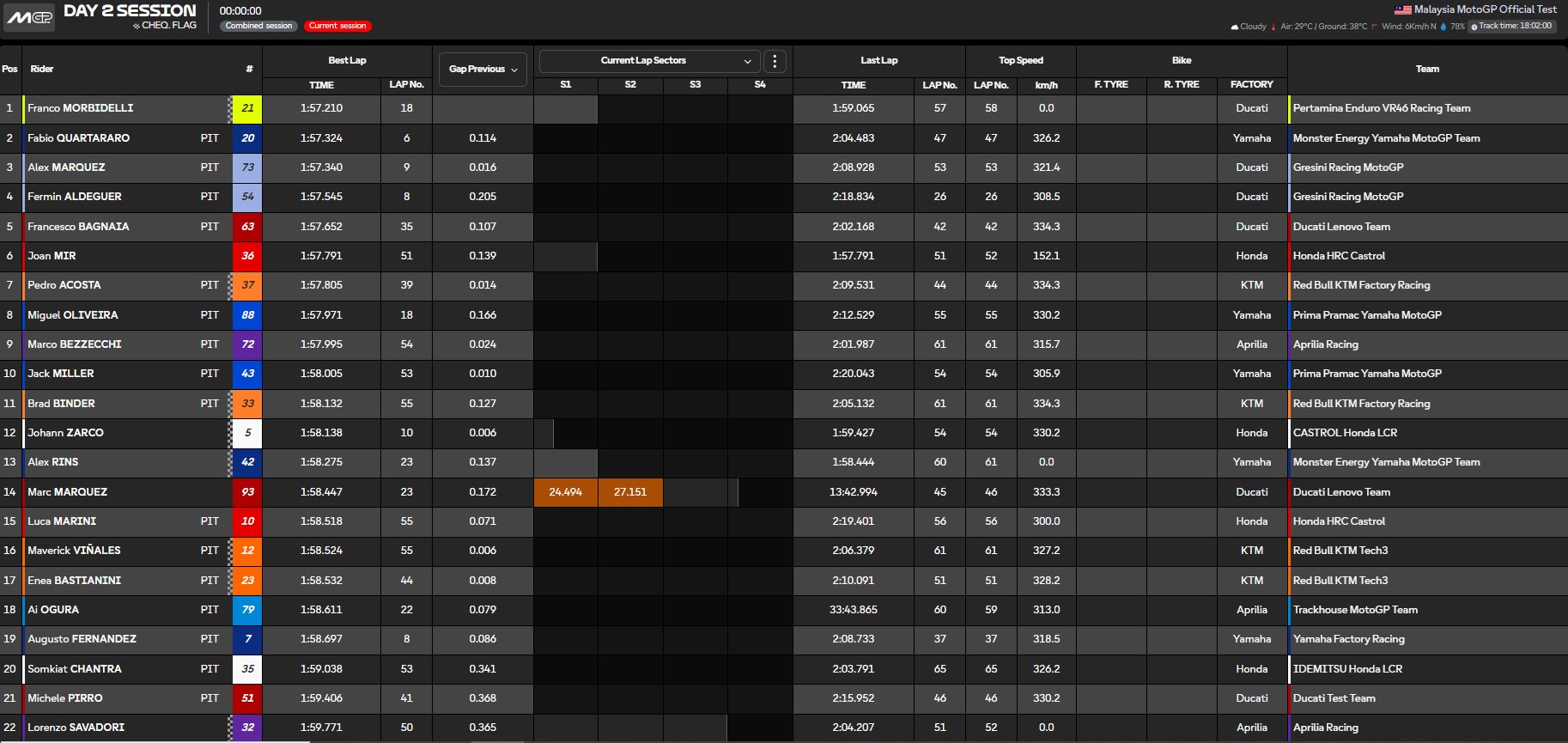This screenshot has width=1568, height=743.
Task: Click Quartararo's blue number 20 badge
Action: point(247,138)
